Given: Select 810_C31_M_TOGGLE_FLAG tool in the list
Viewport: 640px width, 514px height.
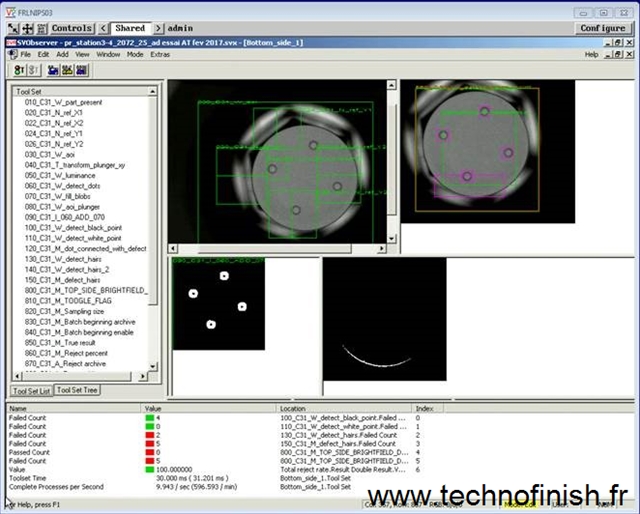Looking at the screenshot, I should point(71,301).
